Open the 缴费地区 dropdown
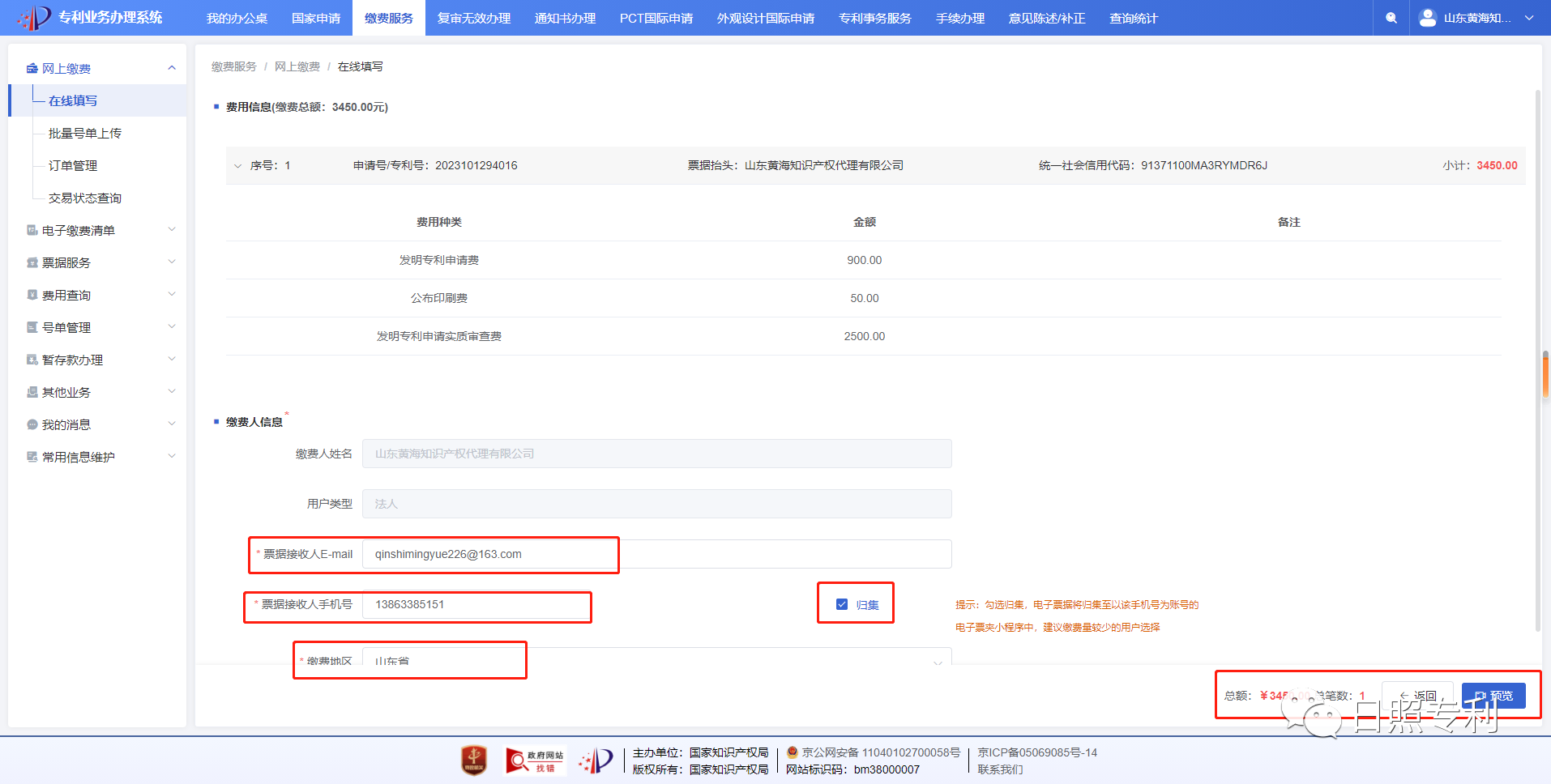This screenshot has height=784, width=1551. pos(938,661)
